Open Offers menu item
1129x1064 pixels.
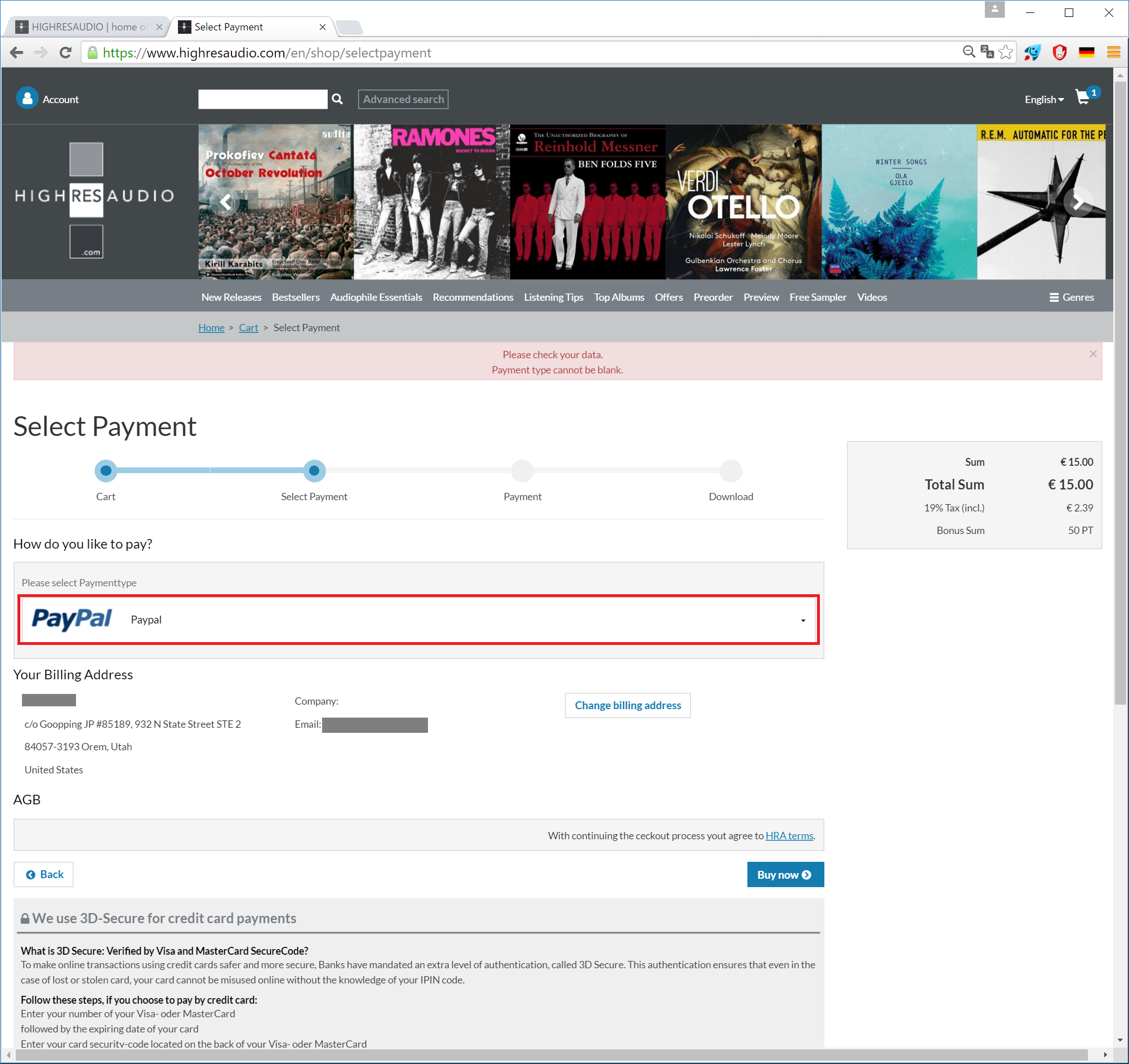[669, 297]
